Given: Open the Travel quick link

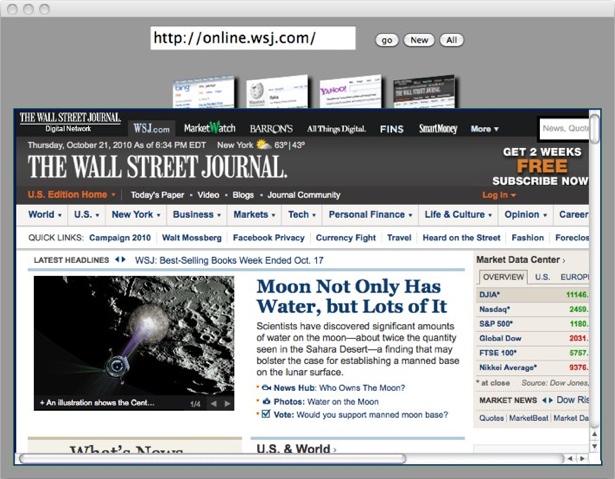Looking at the screenshot, I should coord(399,238).
